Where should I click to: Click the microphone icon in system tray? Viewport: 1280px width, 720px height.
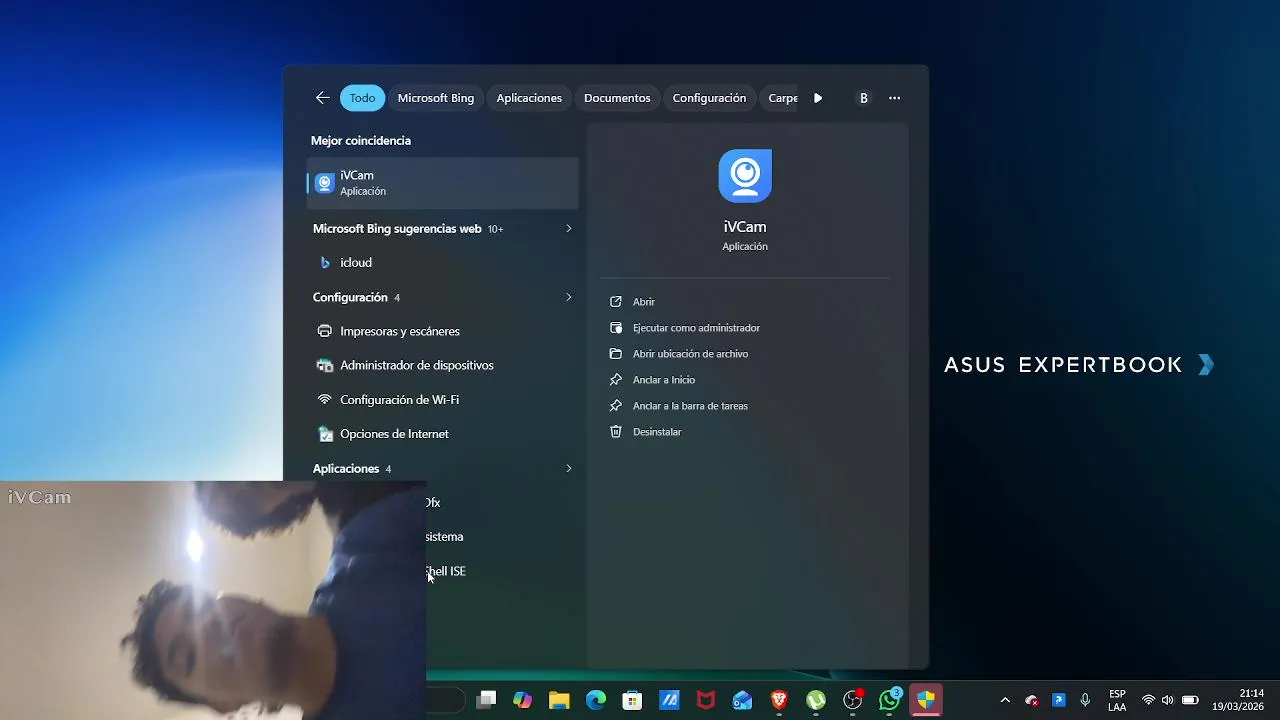pos(1085,700)
